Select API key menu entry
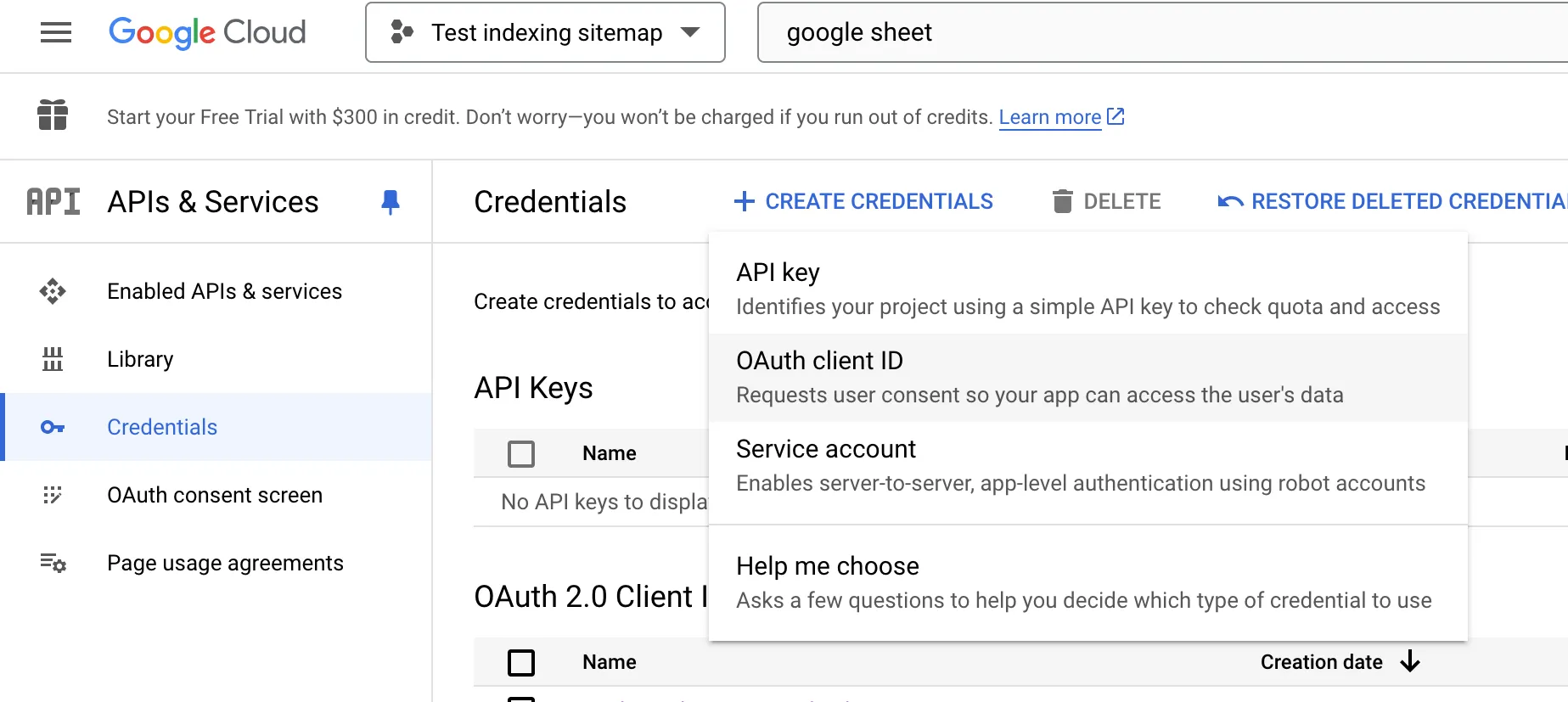Image resolution: width=1568 pixels, height=702 pixels. coord(1088,289)
